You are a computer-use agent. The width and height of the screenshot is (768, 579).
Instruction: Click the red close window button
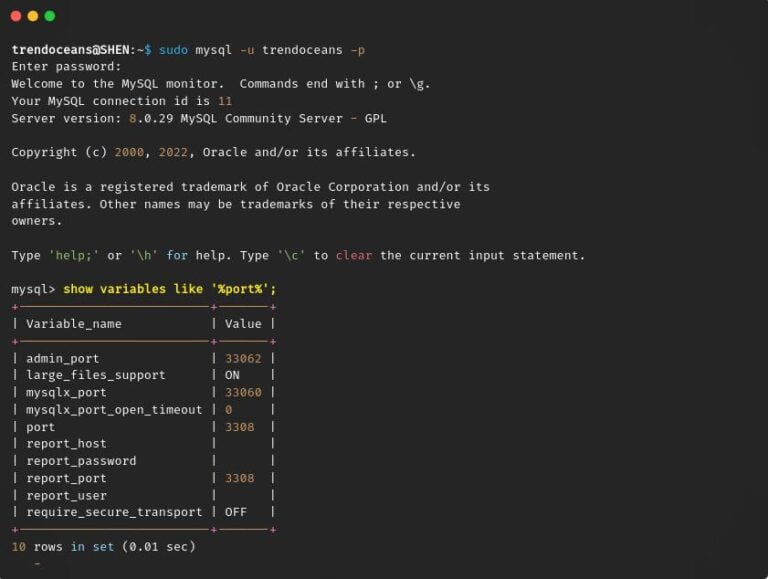(16, 16)
